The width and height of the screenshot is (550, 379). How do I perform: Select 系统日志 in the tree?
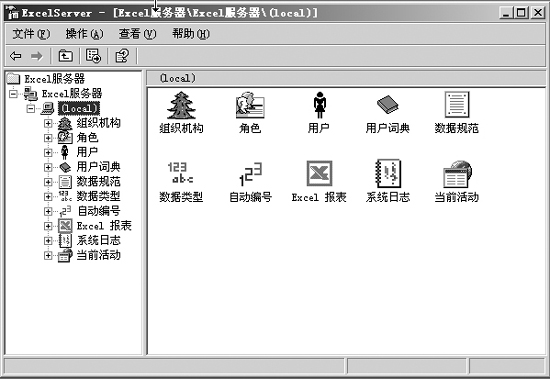click(x=99, y=240)
